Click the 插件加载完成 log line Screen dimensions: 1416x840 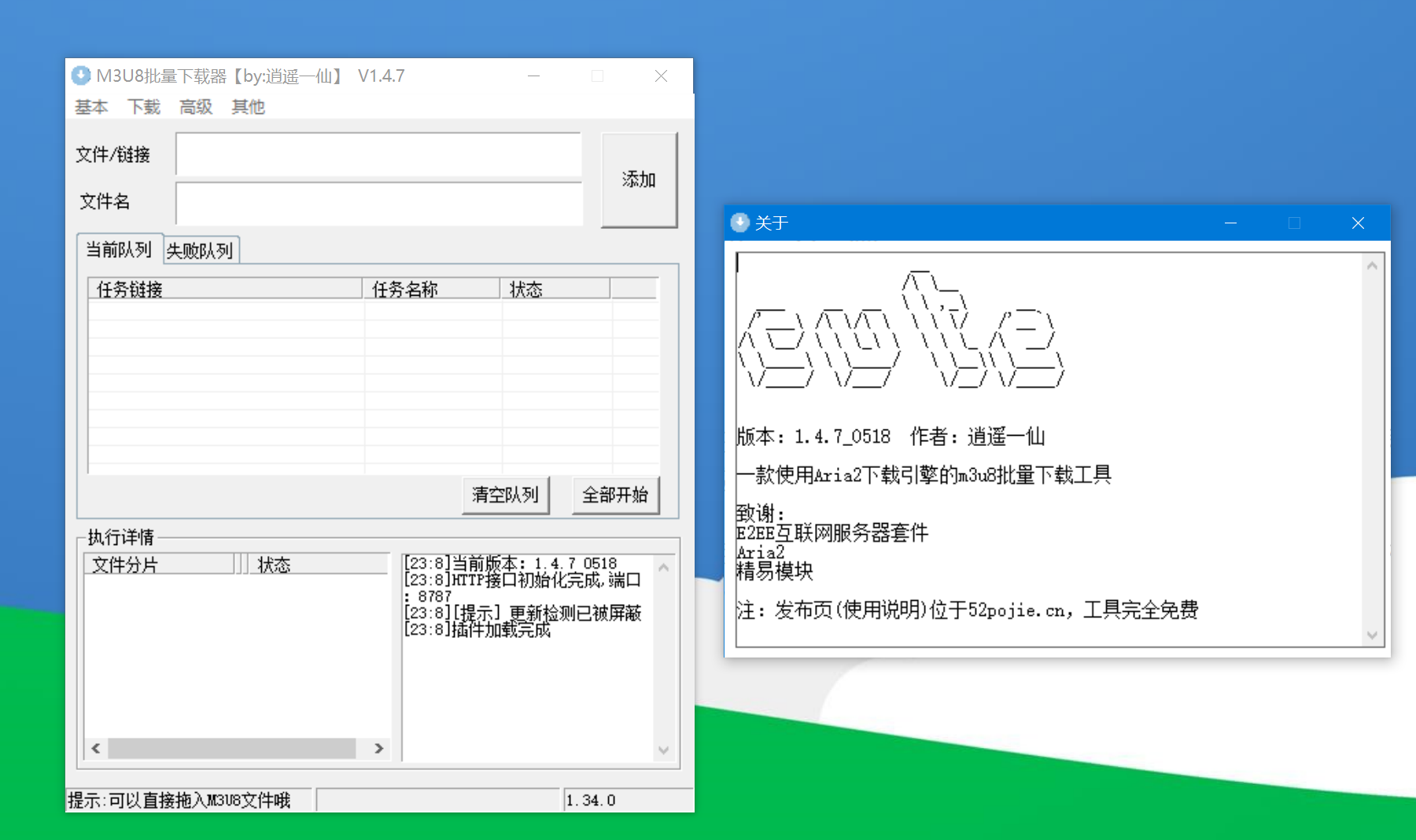coord(477,629)
